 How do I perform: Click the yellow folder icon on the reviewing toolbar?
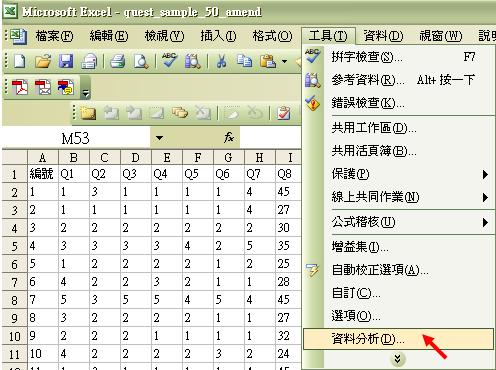point(88,113)
